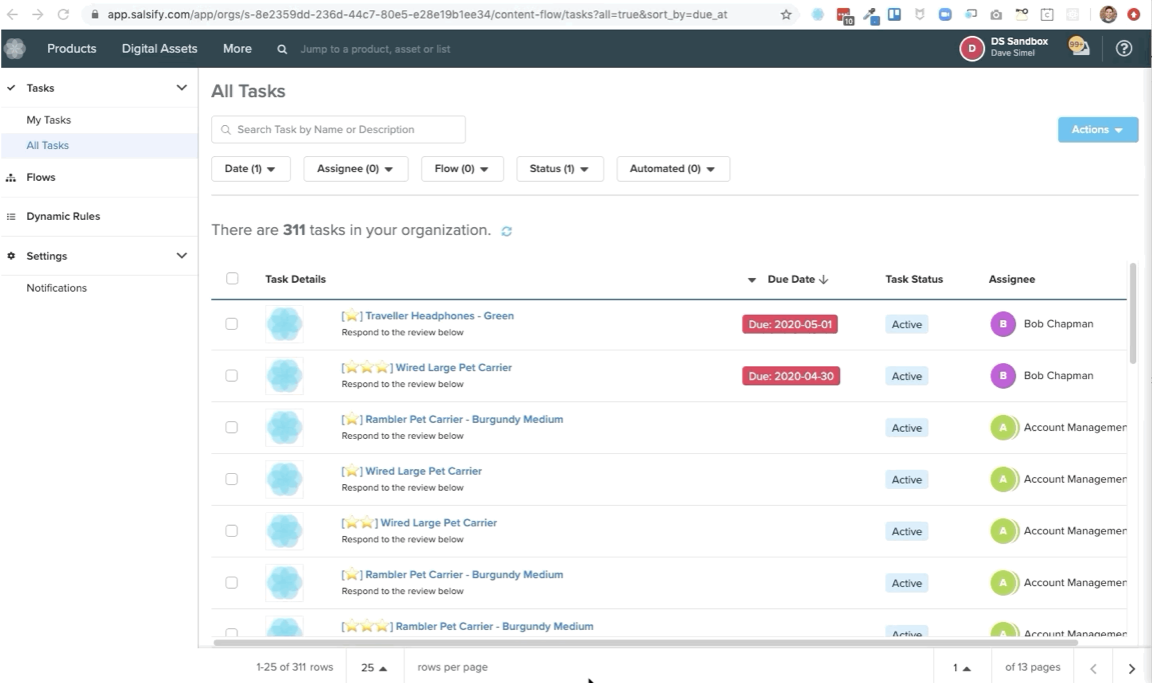The height and width of the screenshot is (683, 1152).
Task: Click the search magnifier in the top bar
Action: click(x=280, y=48)
